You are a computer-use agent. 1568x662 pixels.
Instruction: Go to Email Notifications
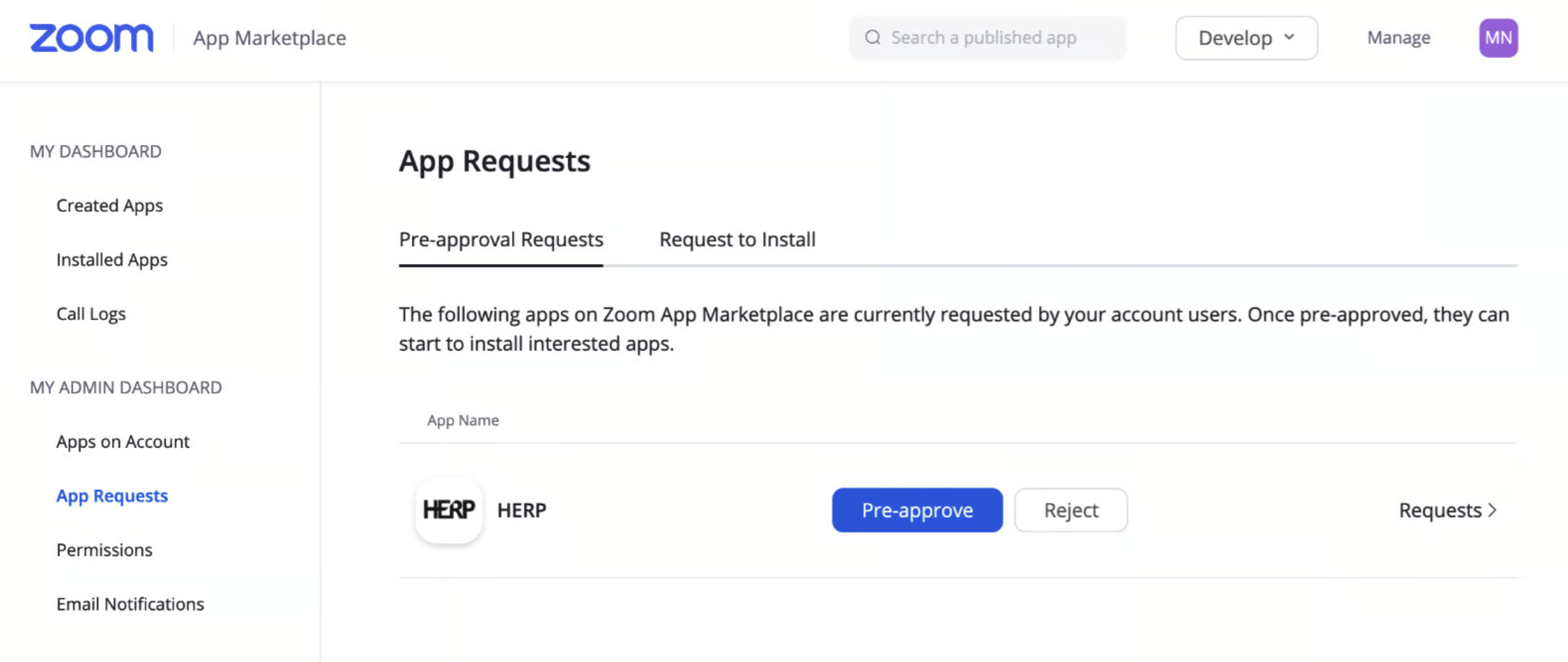click(130, 604)
